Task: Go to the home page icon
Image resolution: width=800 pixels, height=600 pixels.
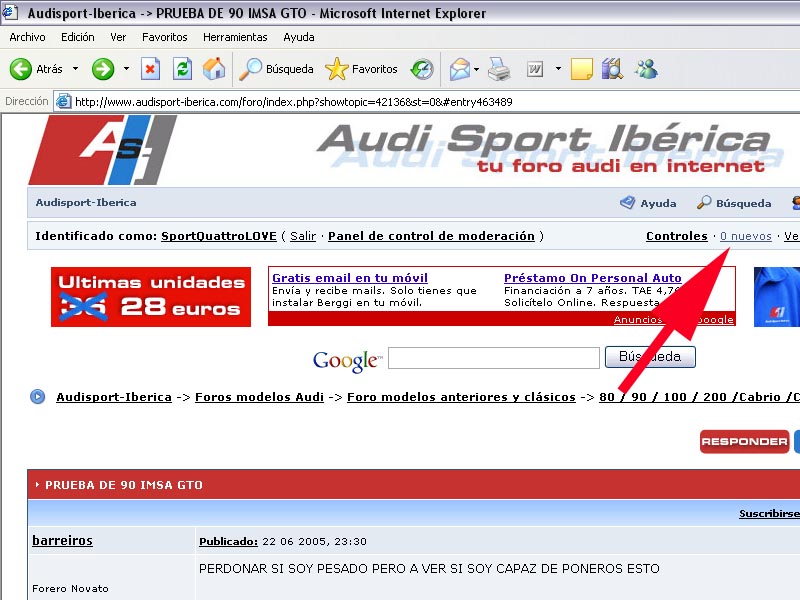Action: click(x=214, y=69)
